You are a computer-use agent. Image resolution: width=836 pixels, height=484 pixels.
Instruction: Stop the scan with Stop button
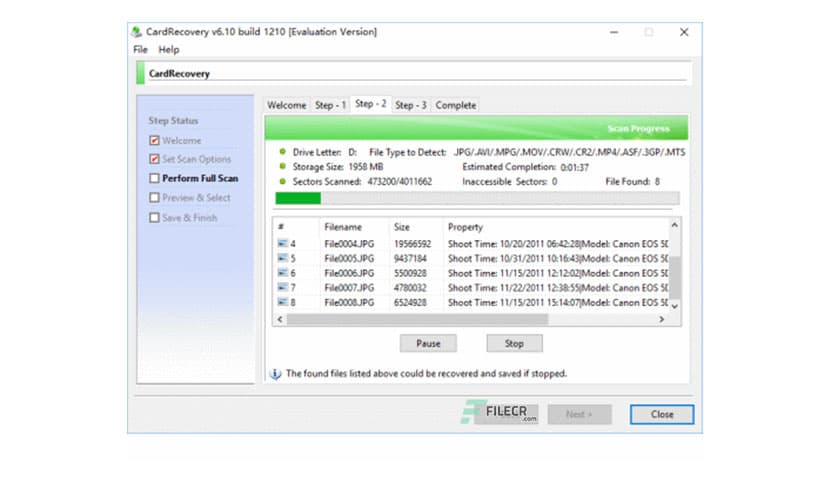pos(515,343)
